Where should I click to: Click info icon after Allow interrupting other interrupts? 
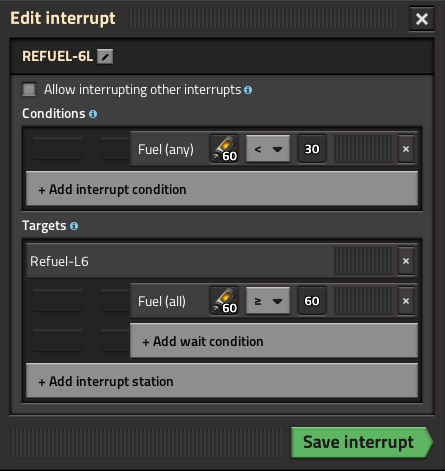pyautogui.click(x=248, y=90)
